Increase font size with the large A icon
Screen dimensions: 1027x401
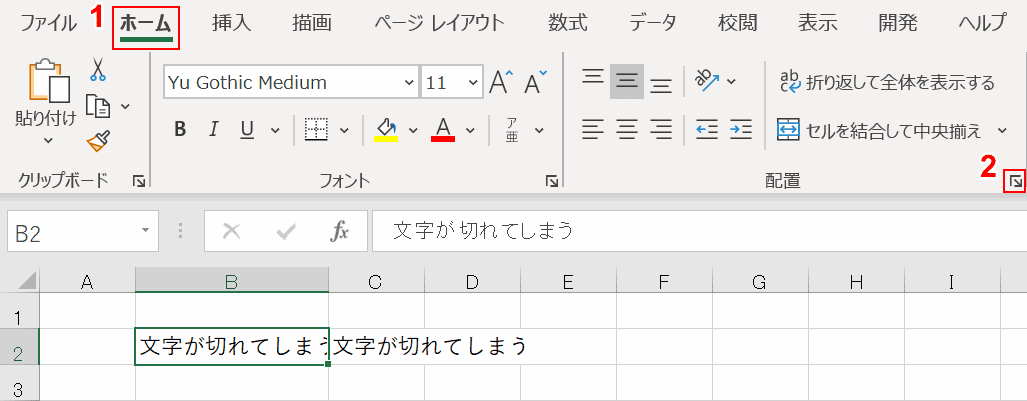pyautogui.click(x=502, y=83)
